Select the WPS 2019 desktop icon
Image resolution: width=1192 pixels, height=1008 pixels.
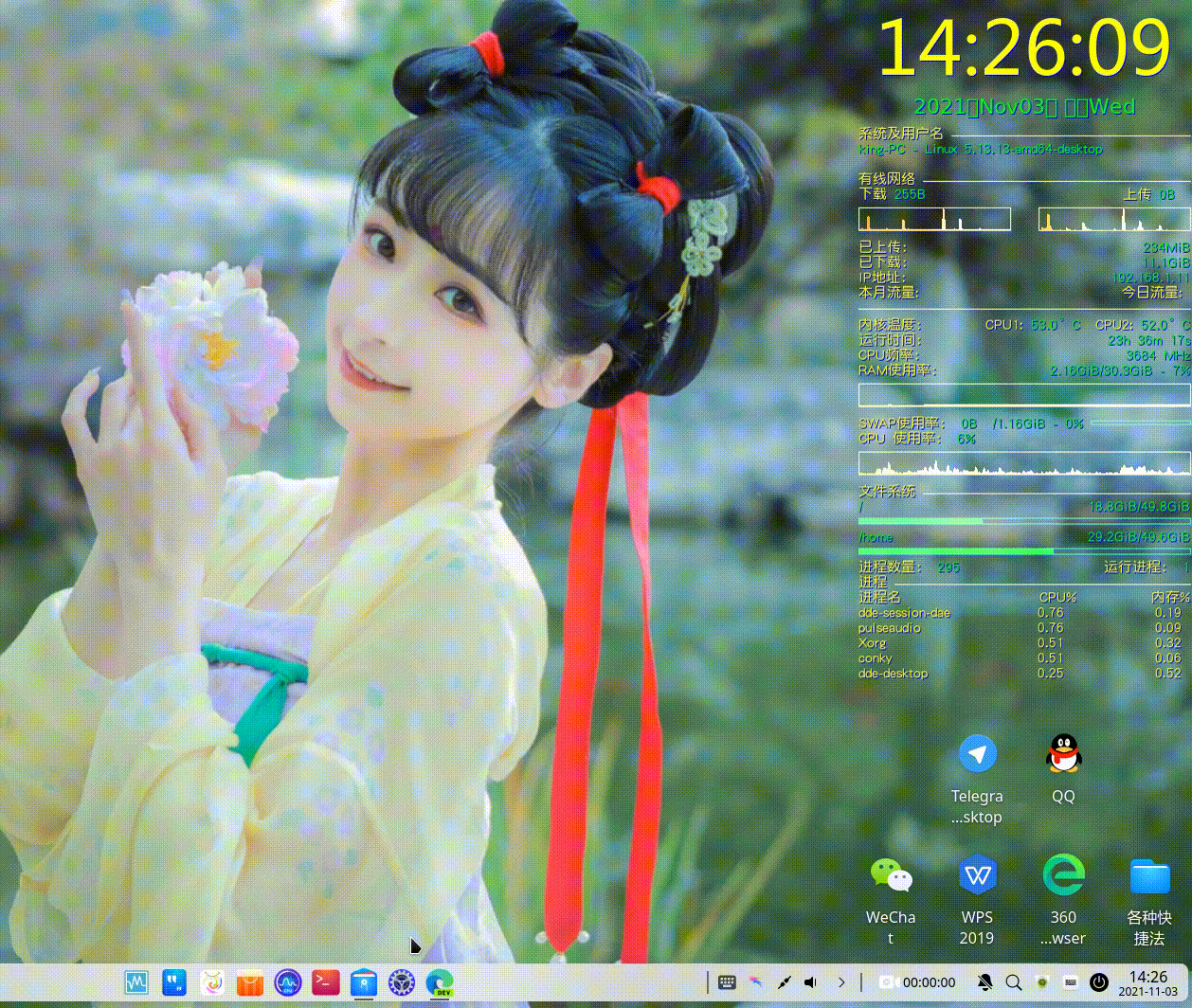[x=977, y=900]
